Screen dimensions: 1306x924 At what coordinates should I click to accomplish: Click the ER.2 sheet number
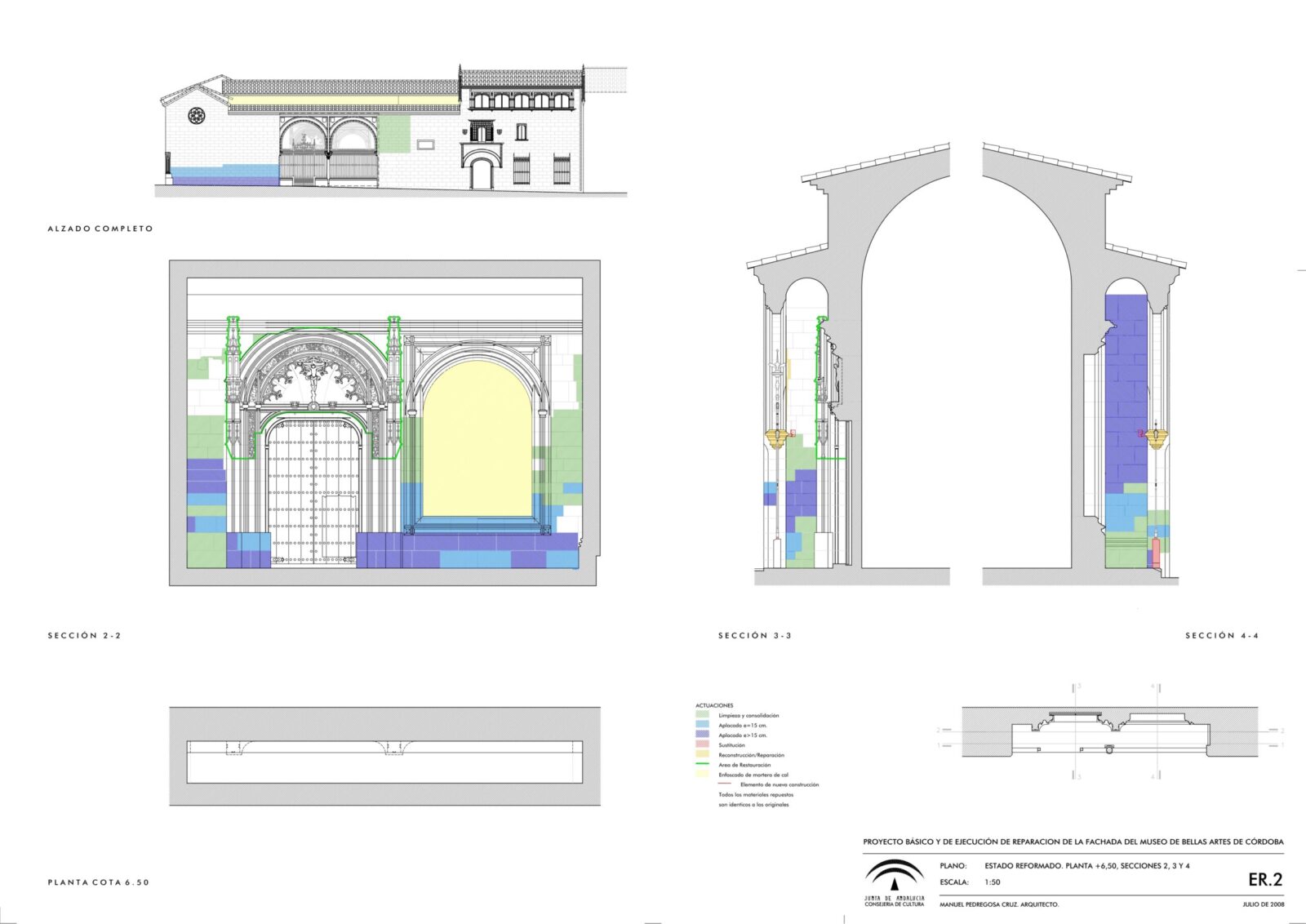click(1265, 880)
